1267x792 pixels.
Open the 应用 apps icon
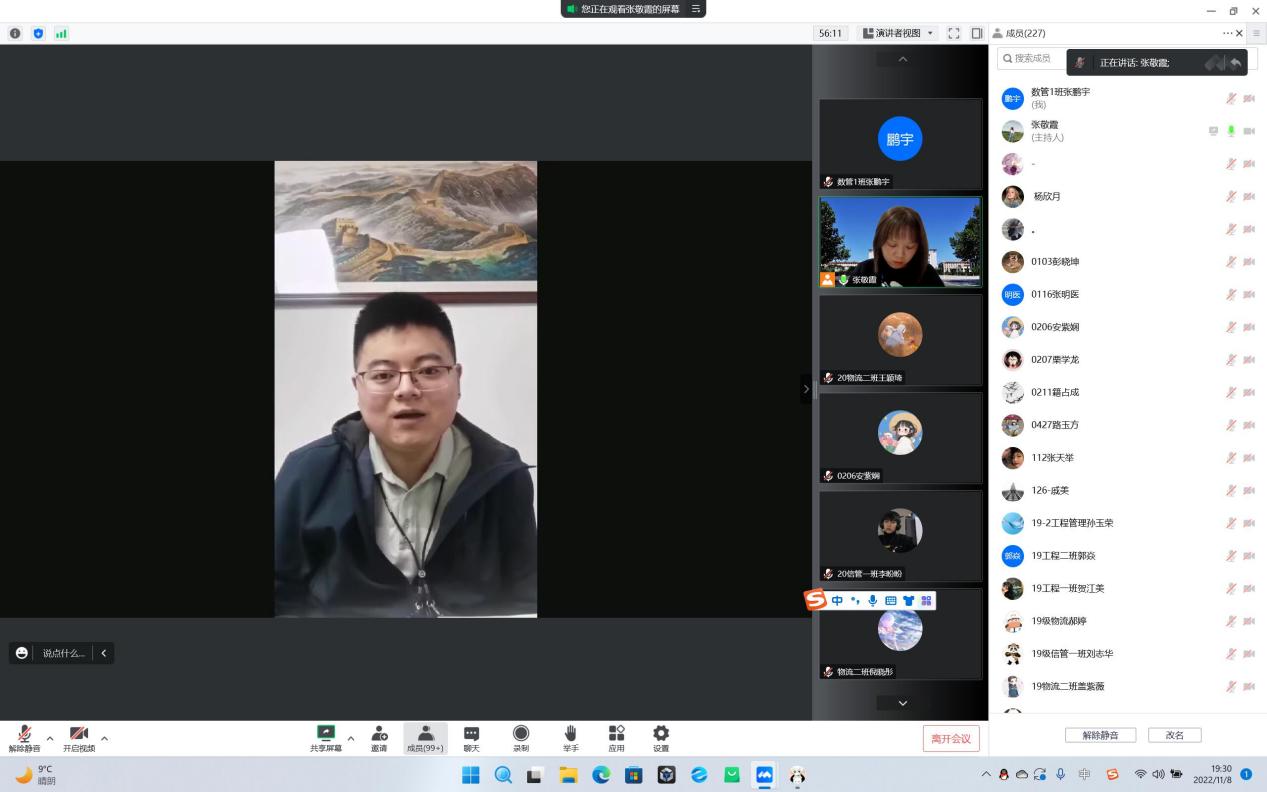tap(616, 738)
